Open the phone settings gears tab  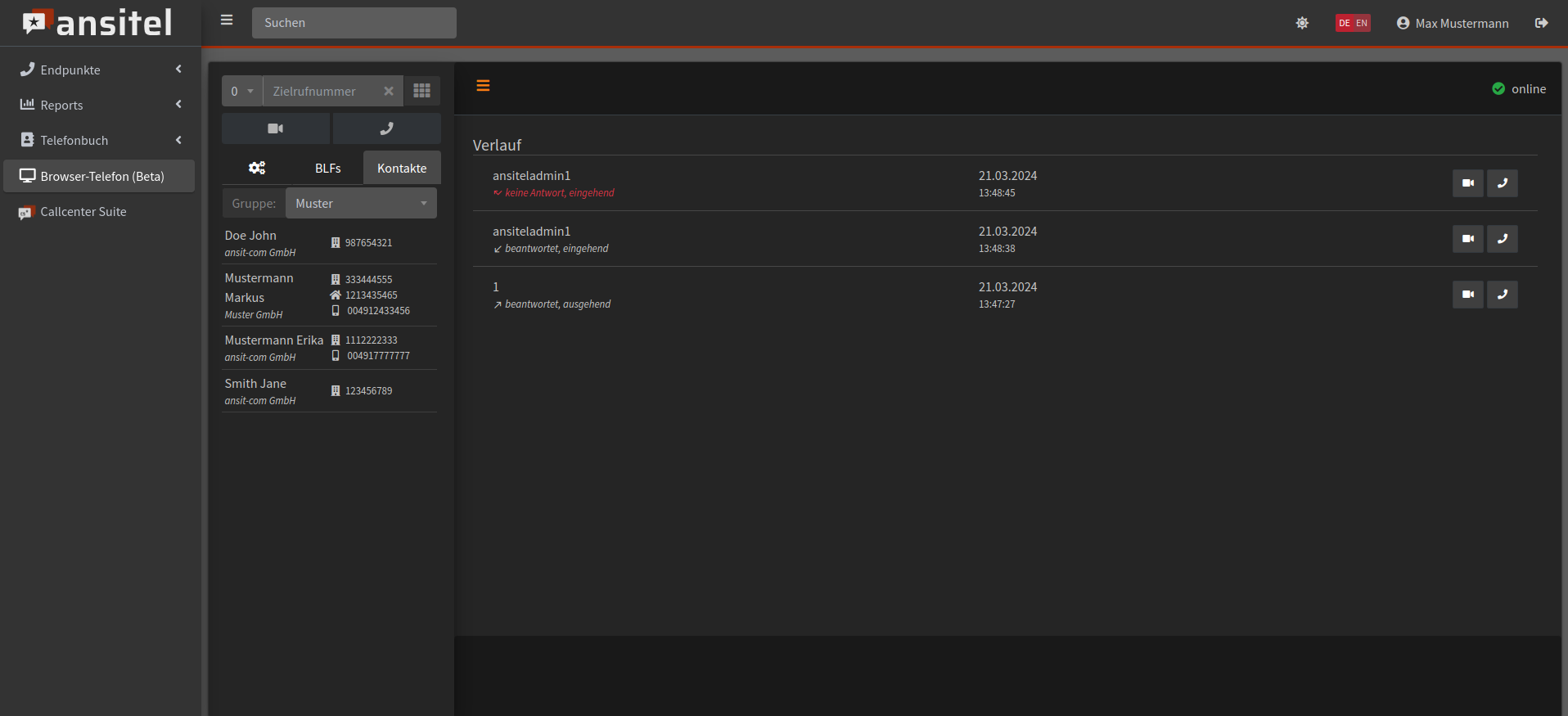[x=257, y=168]
